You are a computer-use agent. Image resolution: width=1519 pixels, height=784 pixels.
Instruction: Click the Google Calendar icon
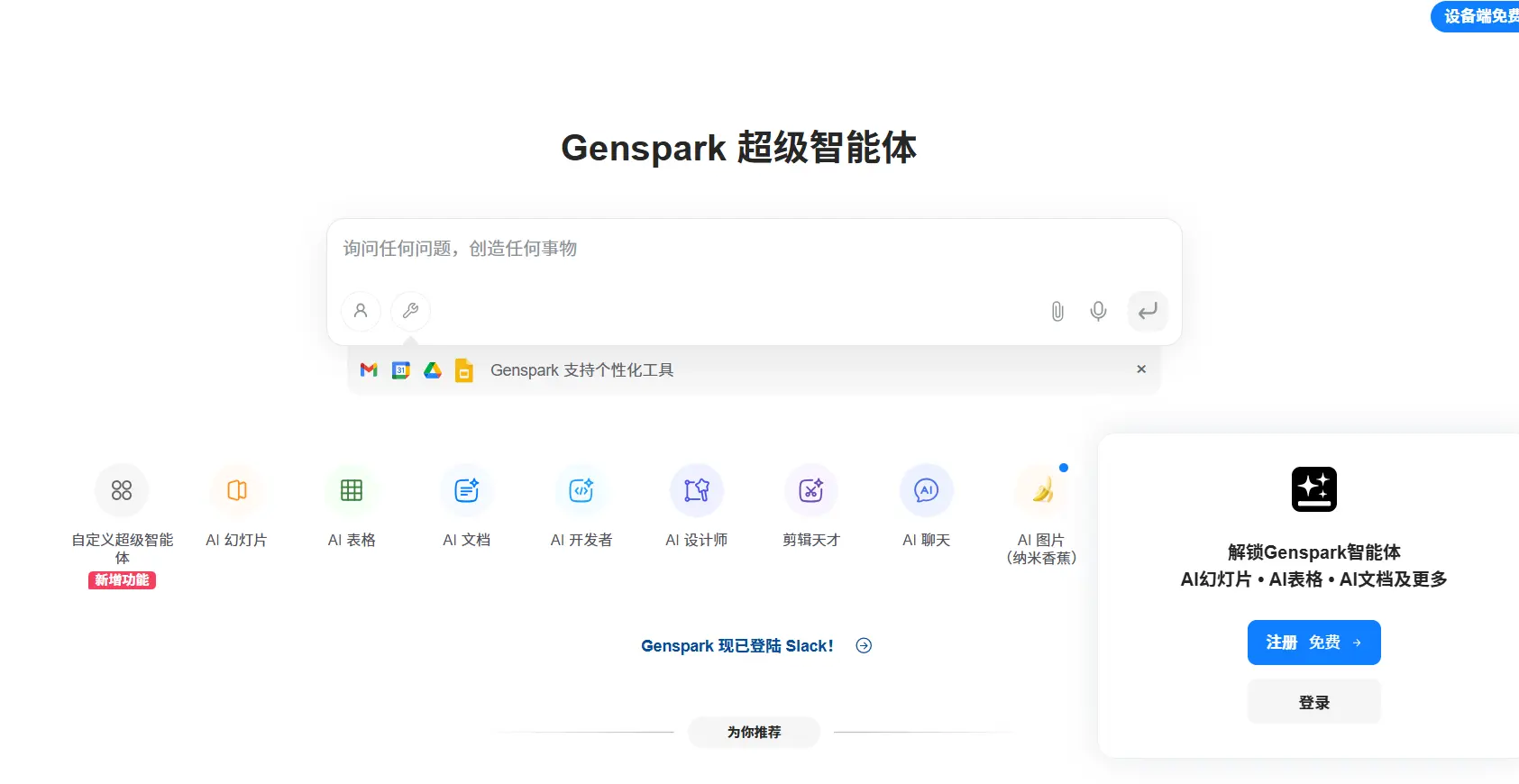[401, 369]
